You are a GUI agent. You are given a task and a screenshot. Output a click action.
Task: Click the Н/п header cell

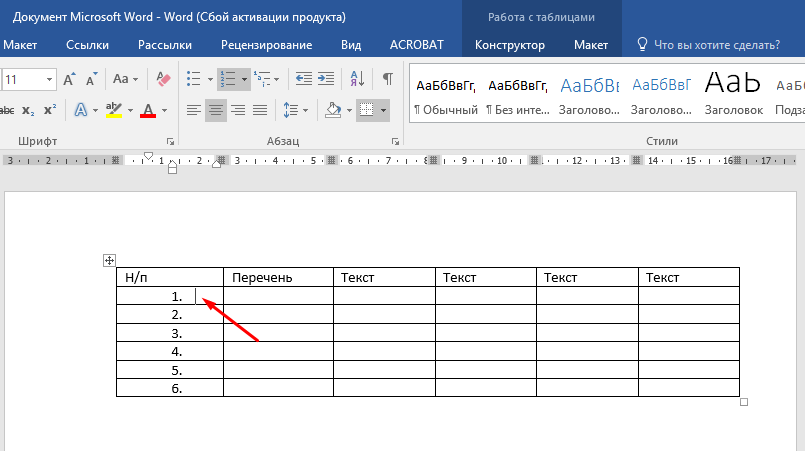point(170,277)
